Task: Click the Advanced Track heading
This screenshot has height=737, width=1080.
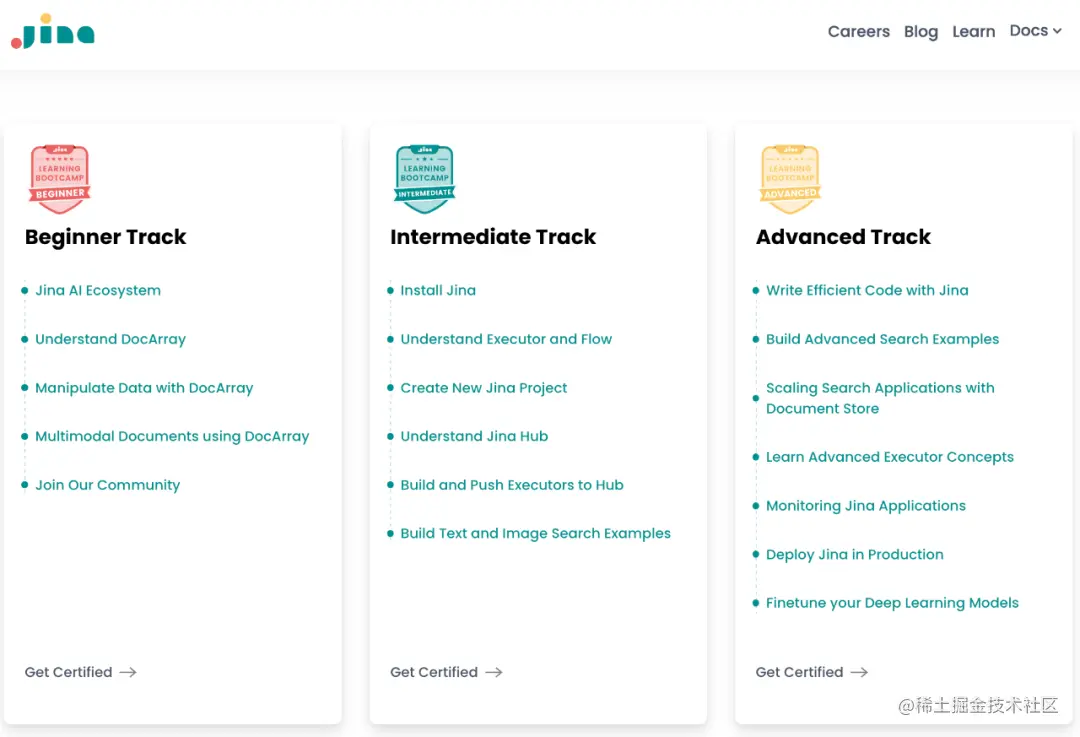Action: (x=843, y=237)
